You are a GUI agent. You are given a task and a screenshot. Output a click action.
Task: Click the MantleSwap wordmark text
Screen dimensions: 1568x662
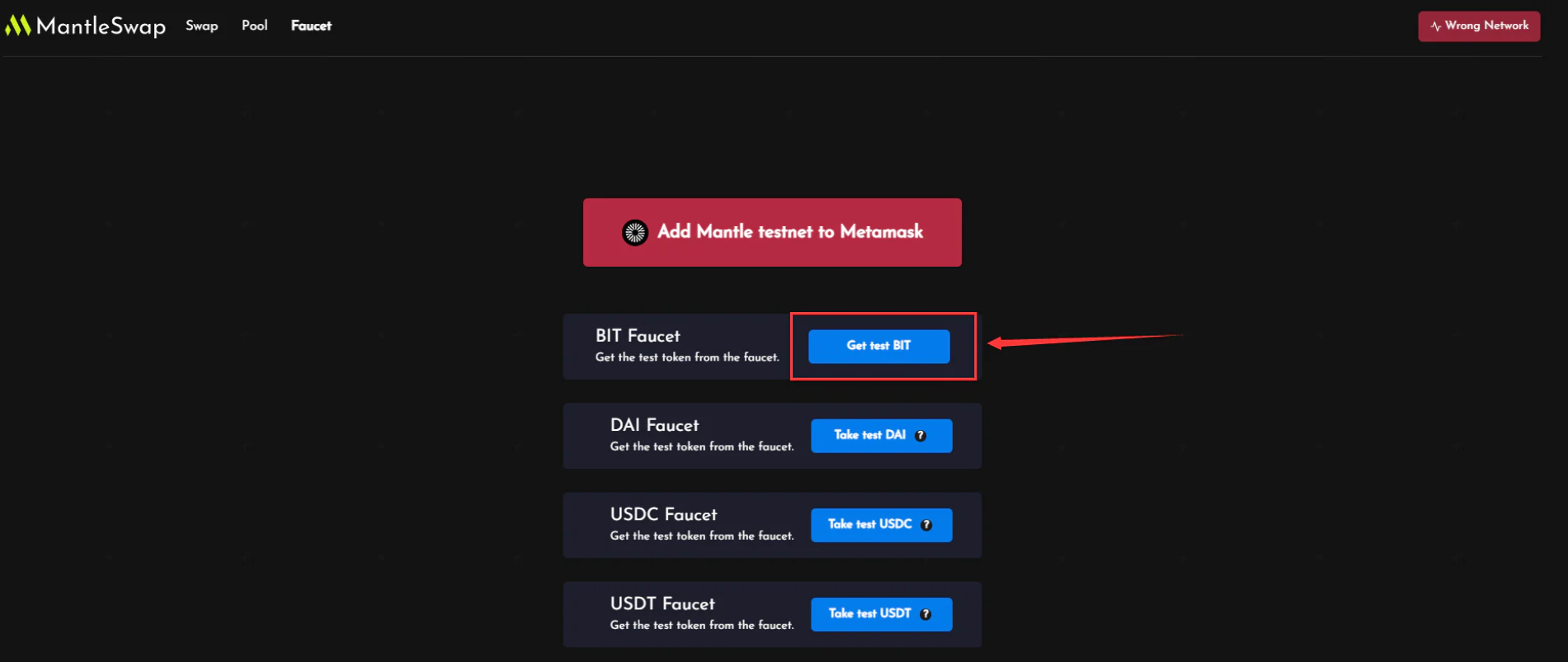101,26
